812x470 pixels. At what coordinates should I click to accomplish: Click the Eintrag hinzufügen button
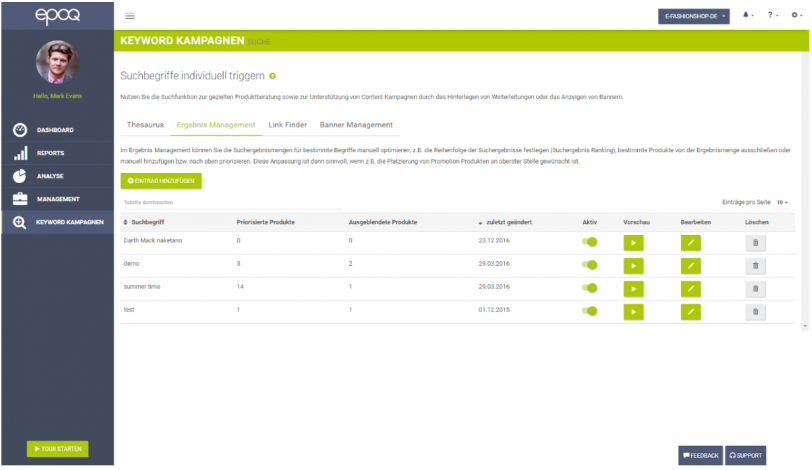click(x=161, y=181)
